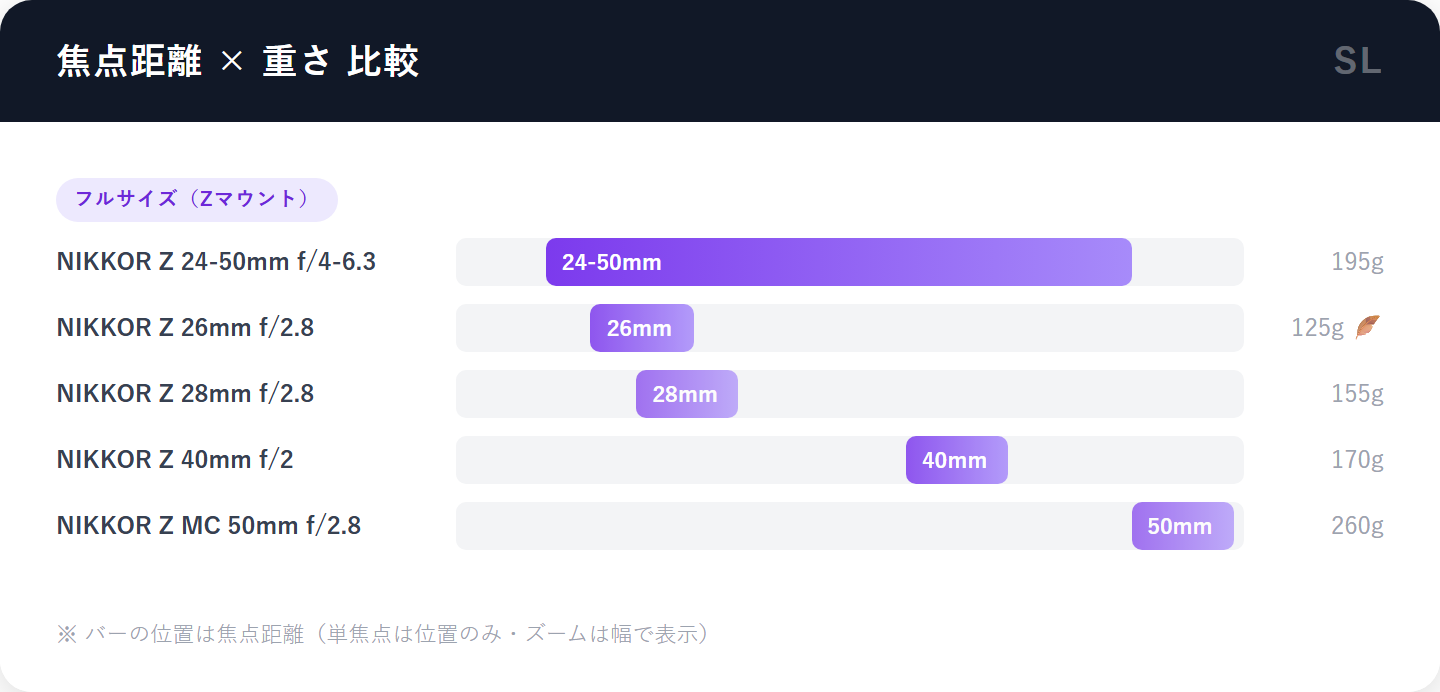Select NIKKOR Z 28mm f/2.8 label

click(x=186, y=394)
